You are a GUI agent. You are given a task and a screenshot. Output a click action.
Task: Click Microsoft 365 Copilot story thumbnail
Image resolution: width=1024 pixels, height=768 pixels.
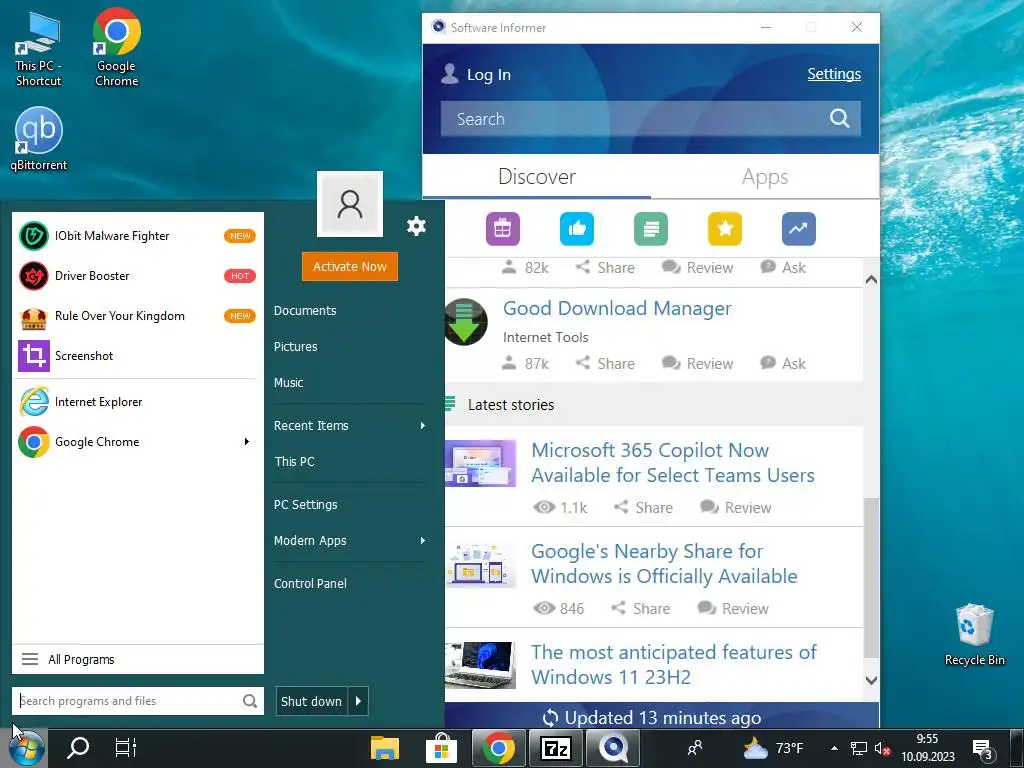481,464
